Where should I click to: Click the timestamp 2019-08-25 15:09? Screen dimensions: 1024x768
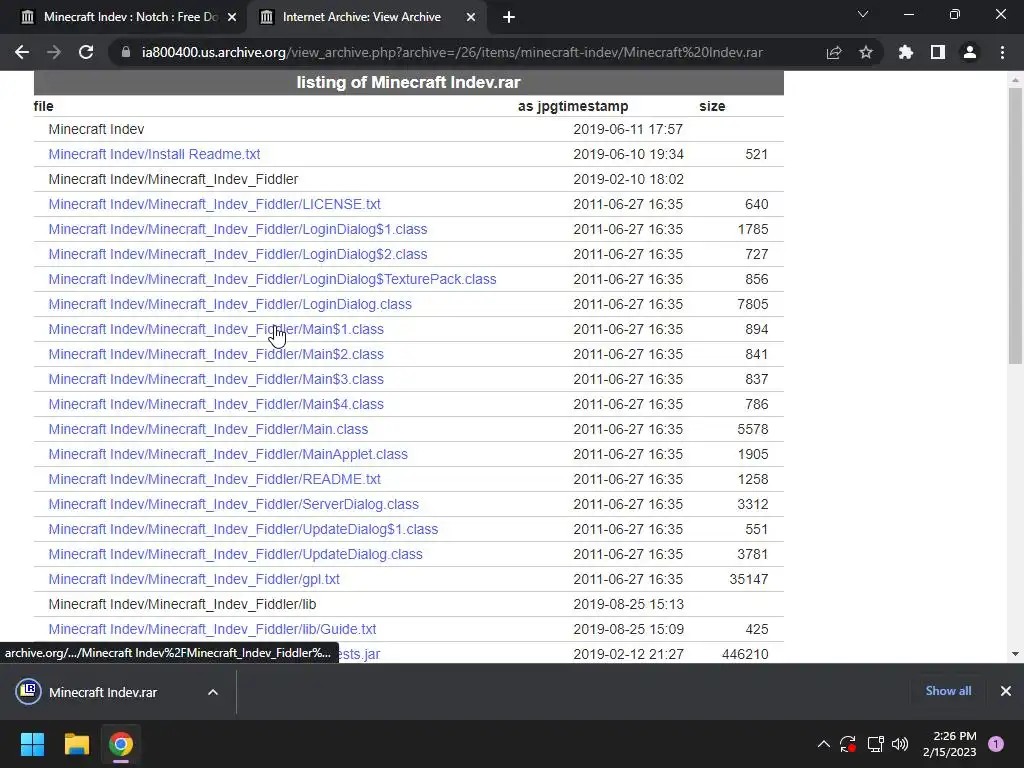[x=628, y=630]
